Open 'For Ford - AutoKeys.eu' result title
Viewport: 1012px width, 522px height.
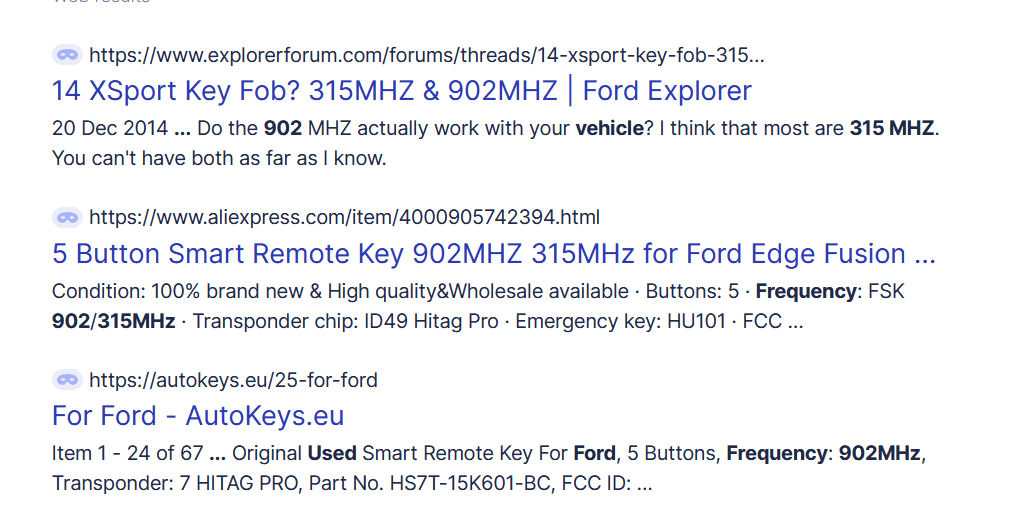pos(198,416)
